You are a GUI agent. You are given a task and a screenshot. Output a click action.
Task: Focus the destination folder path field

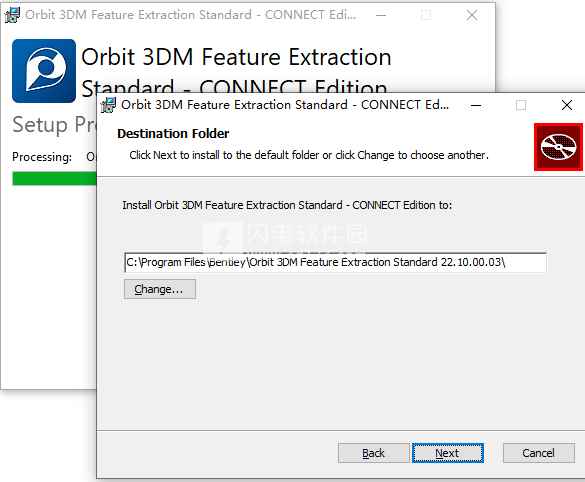335,263
